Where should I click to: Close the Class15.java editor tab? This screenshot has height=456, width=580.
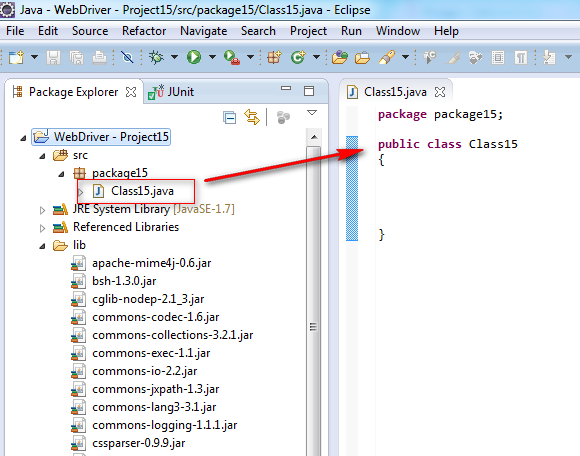tap(440, 92)
